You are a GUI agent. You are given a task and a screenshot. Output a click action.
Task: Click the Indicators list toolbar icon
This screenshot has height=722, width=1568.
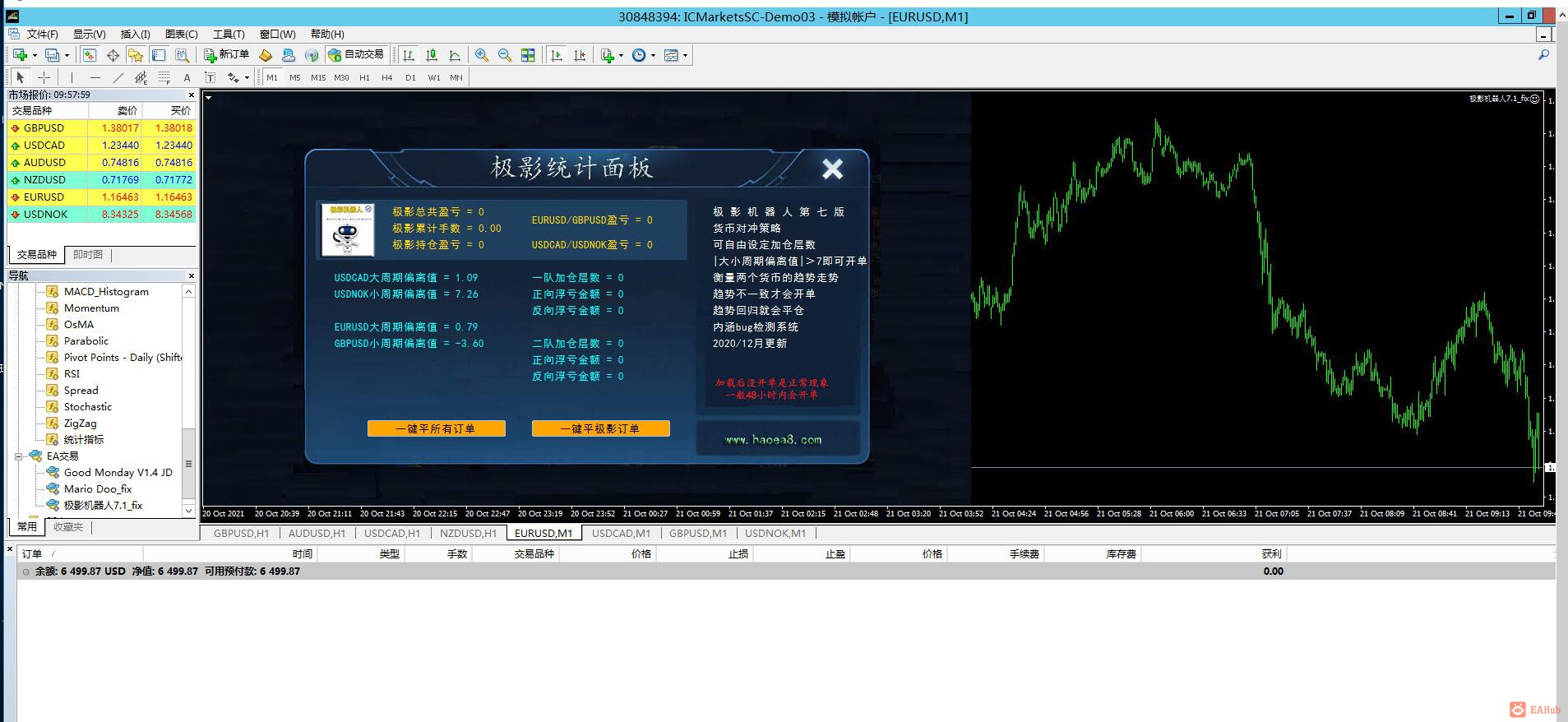(x=608, y=55)
